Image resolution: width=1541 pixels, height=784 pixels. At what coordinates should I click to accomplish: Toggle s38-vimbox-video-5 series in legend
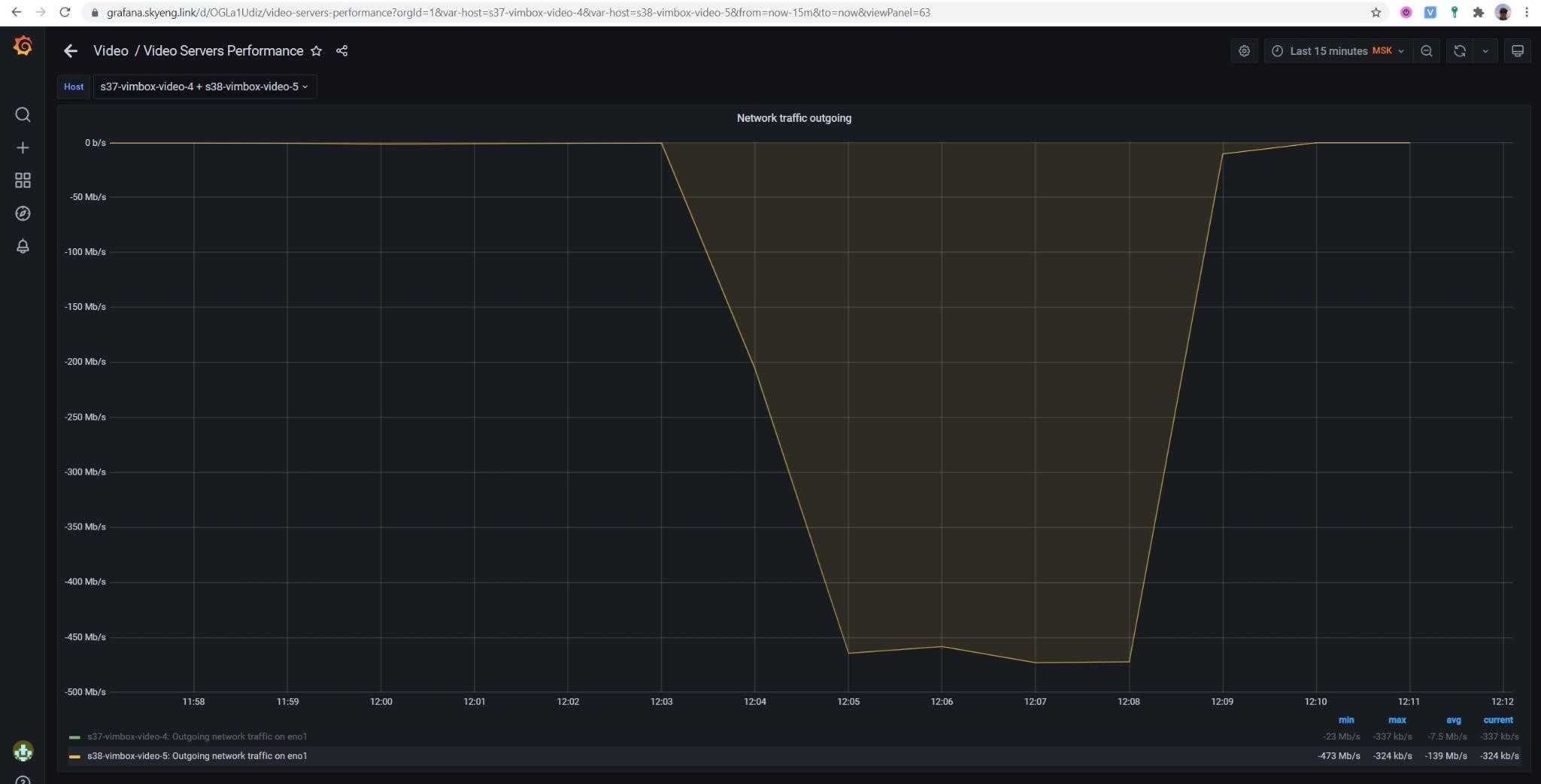pyautogui.click(x=197, y=756)
